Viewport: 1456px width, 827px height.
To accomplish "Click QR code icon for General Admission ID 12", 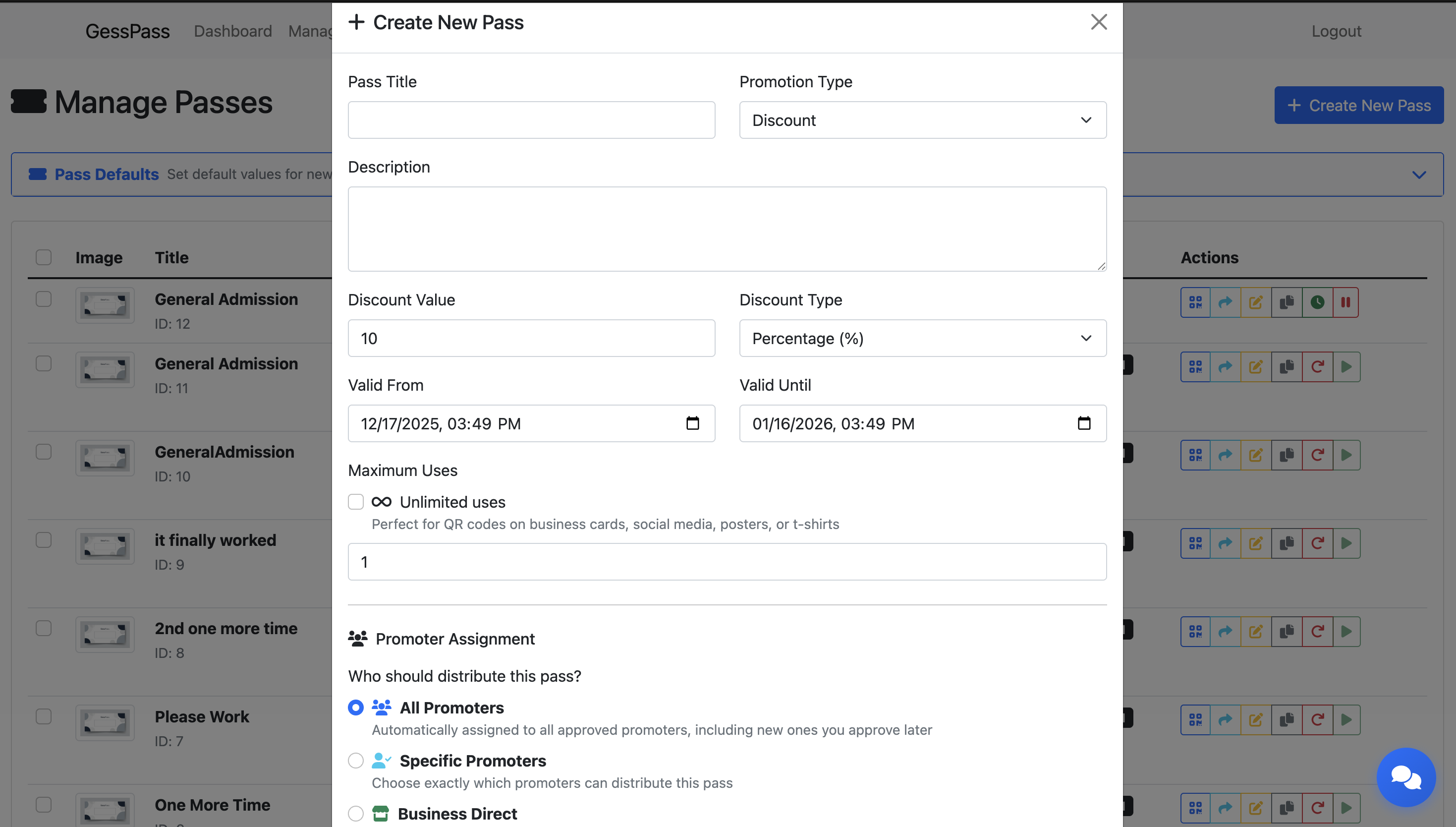I will [1195, 302].
